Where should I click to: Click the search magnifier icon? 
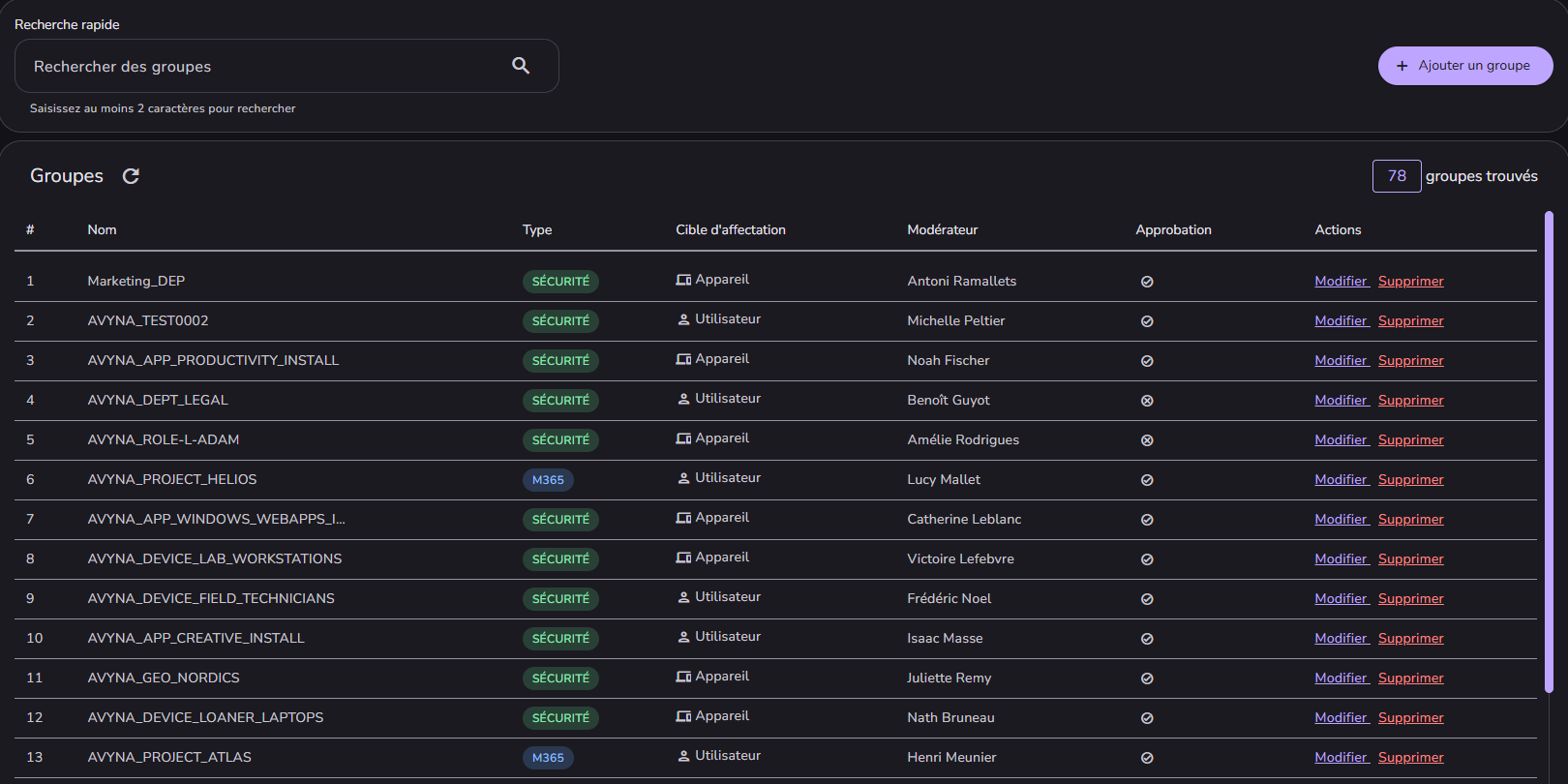[521, 66]
